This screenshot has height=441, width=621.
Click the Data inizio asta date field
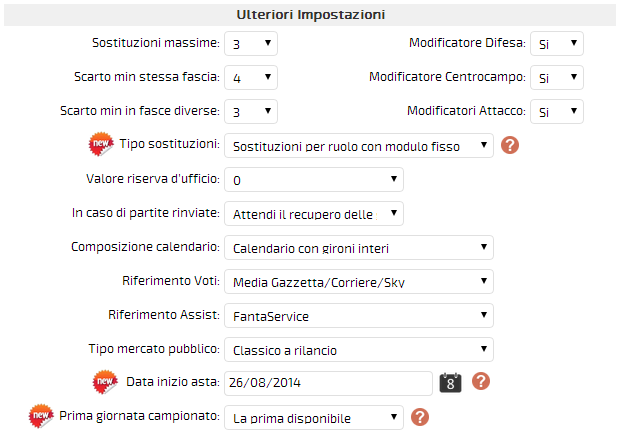(328, 383)
